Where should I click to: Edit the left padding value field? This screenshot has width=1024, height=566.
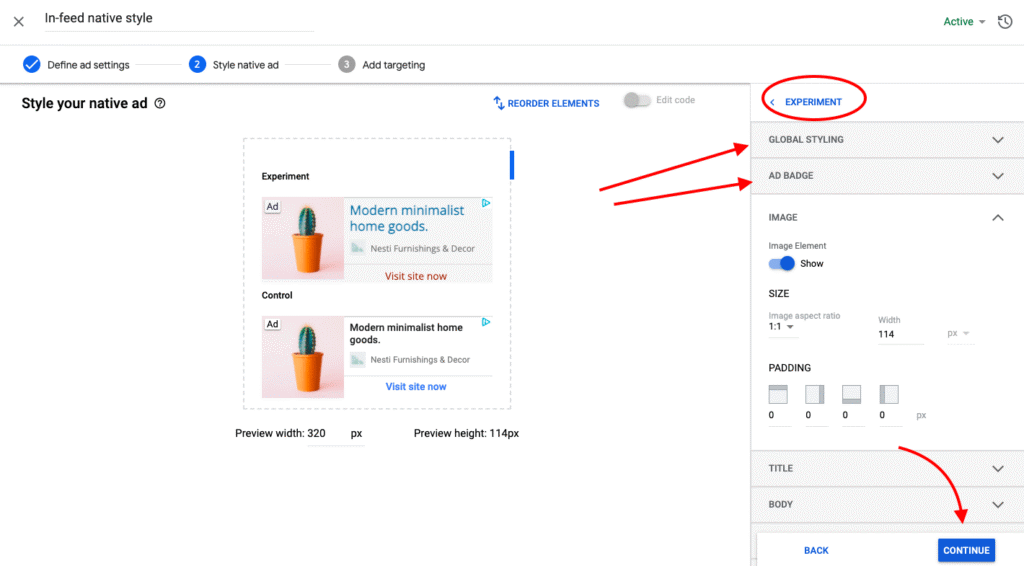(x=890, y=415)
